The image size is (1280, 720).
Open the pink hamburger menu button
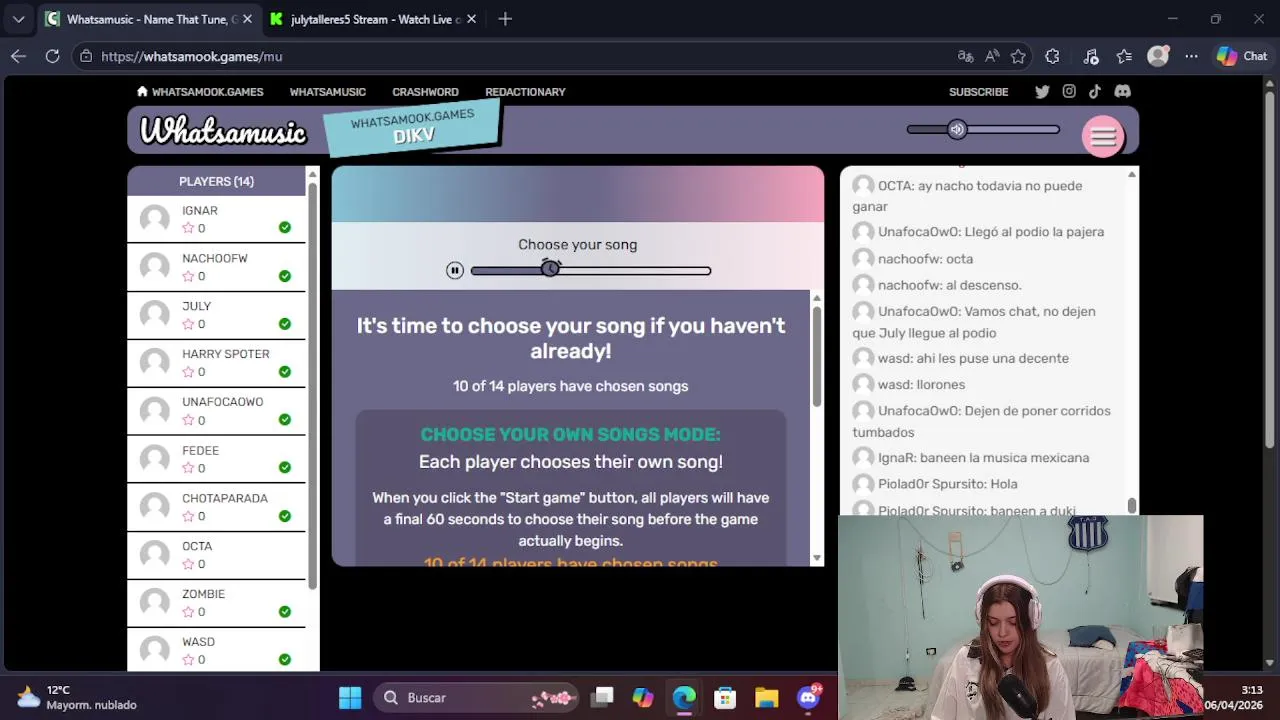click(1103, 137)
